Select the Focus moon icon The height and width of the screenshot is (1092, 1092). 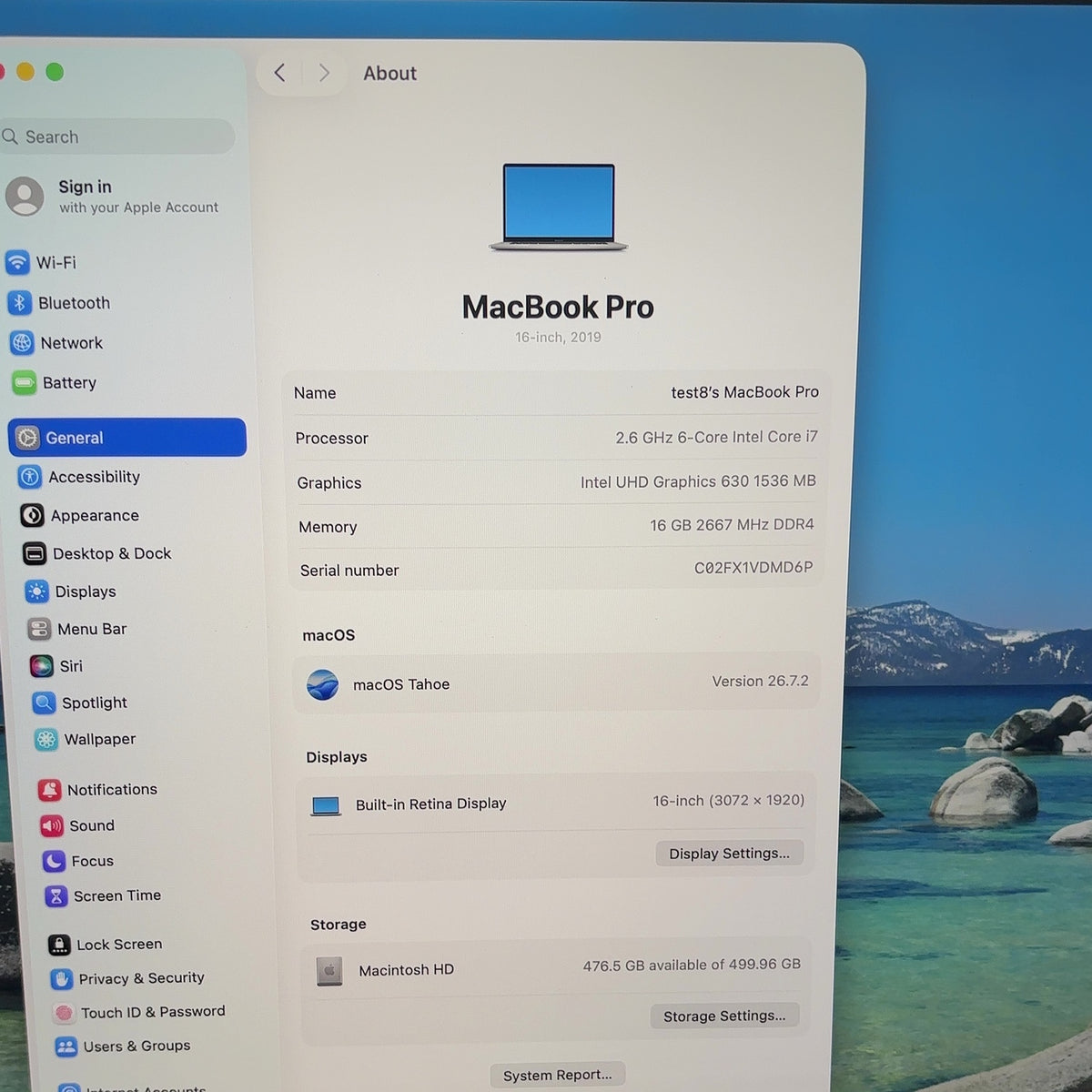[x=54, y=861]
